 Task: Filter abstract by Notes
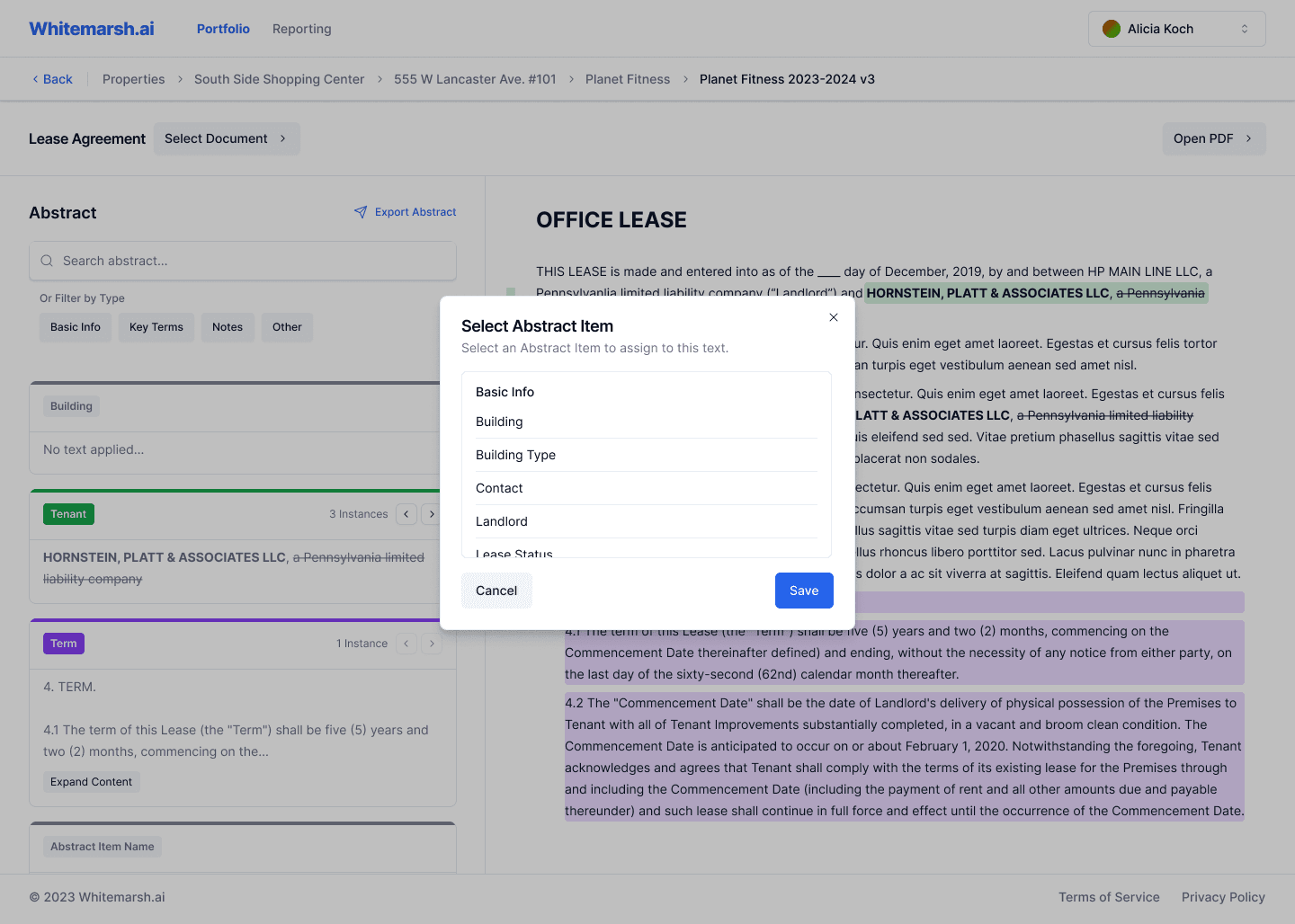(228, 327)
